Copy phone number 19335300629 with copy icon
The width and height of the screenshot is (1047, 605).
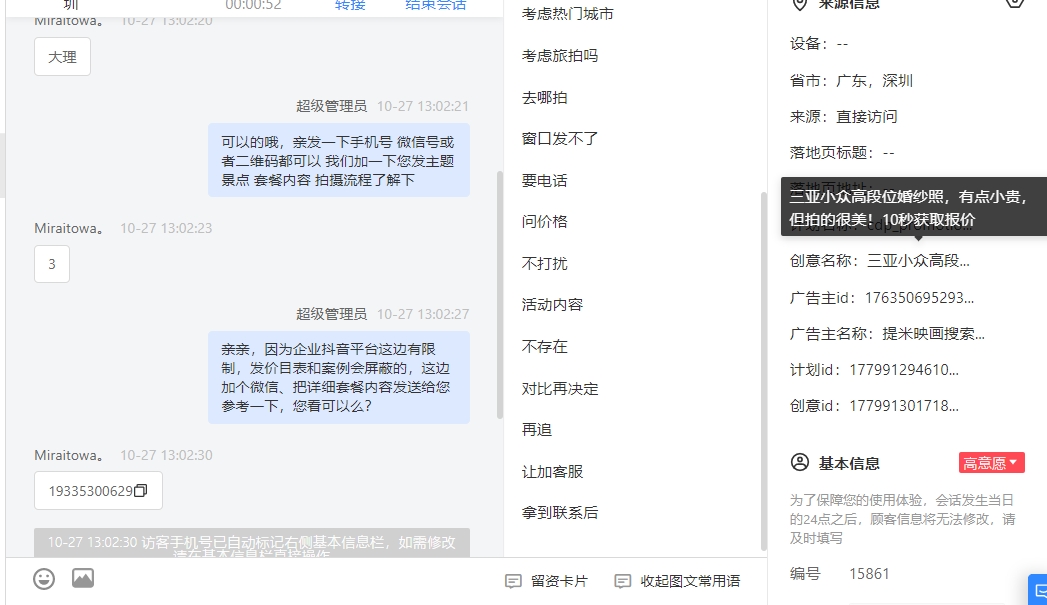tap(140, 491)
